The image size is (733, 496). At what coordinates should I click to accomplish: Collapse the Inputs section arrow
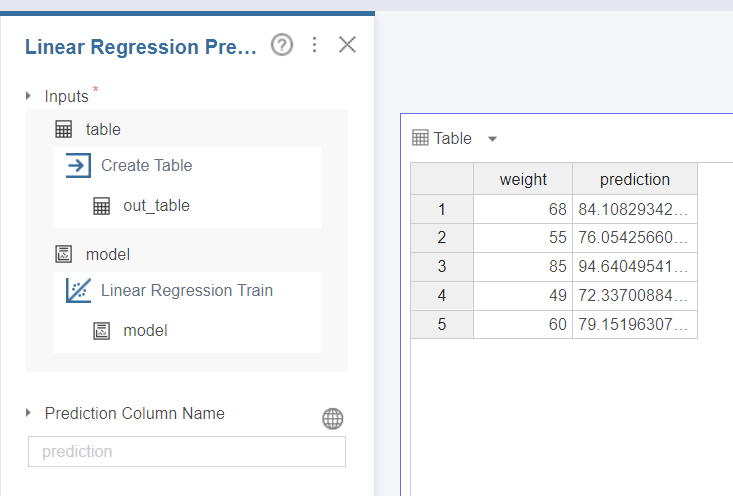[x=29, y=96]
